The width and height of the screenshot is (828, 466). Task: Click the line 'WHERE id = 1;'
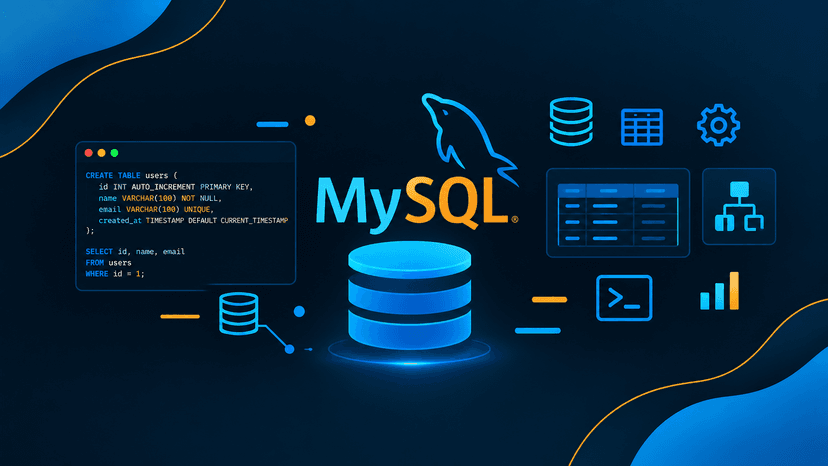pyautogui.click(x=115, y=274)
